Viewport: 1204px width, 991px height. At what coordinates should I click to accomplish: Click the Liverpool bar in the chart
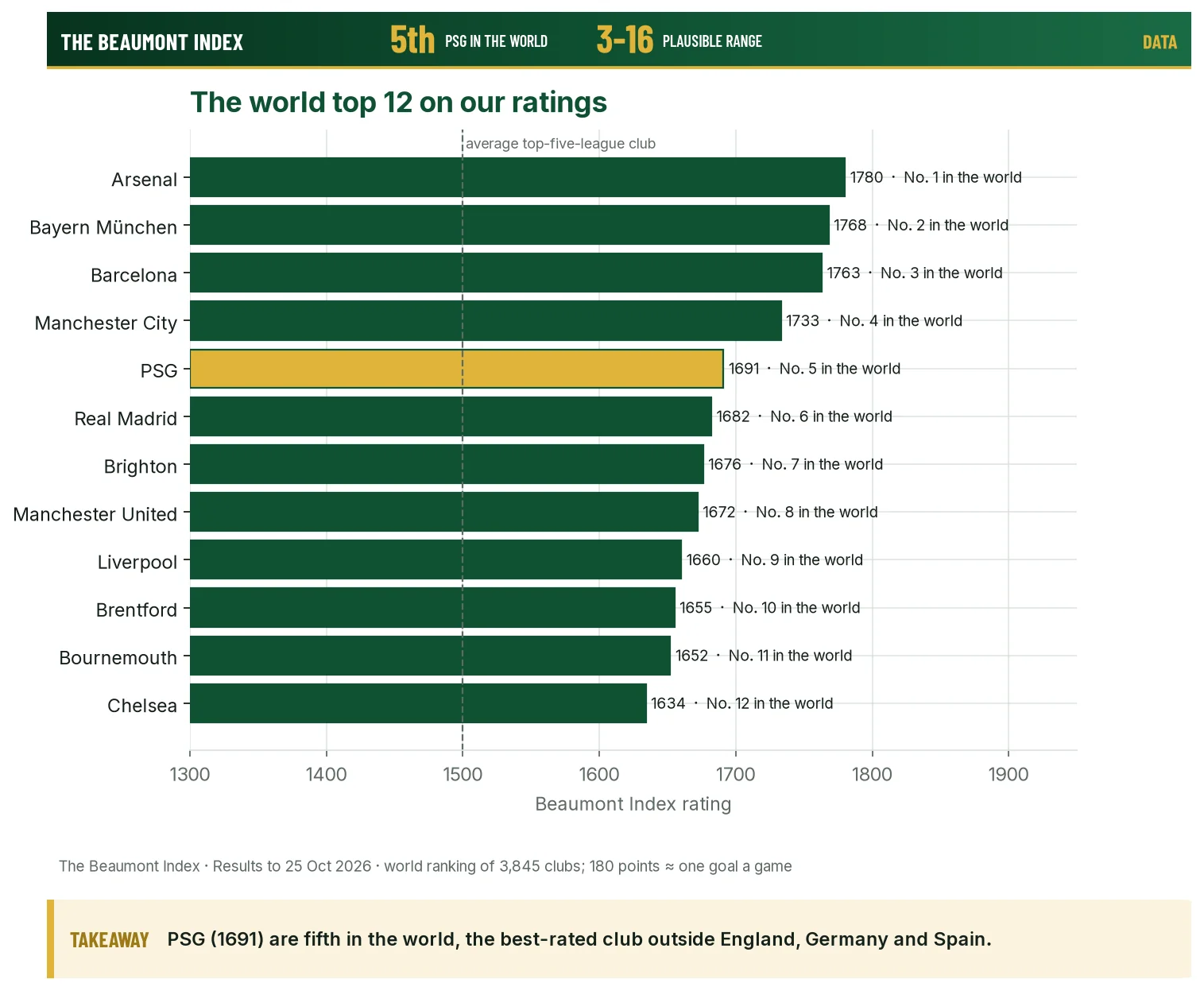[436, 559]
